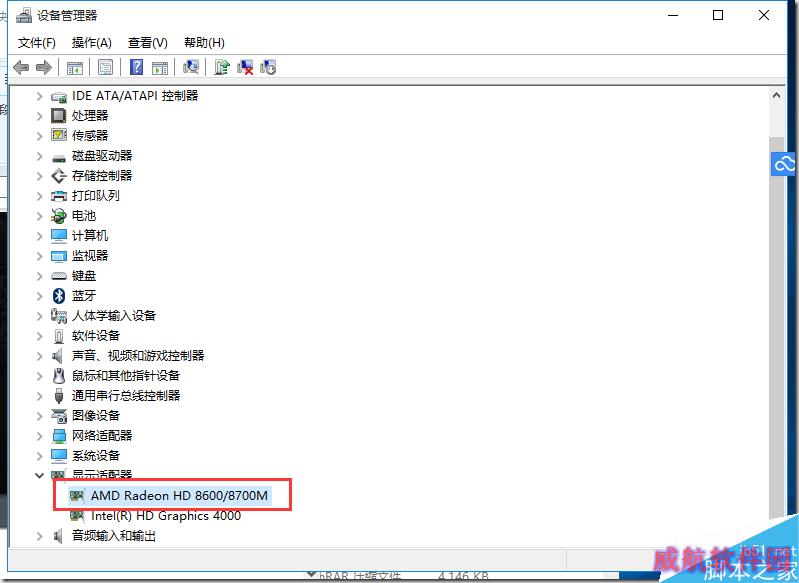Click the 网络适配器 network icon
This screenshot has width=799, height=583.
pos(59,436)
